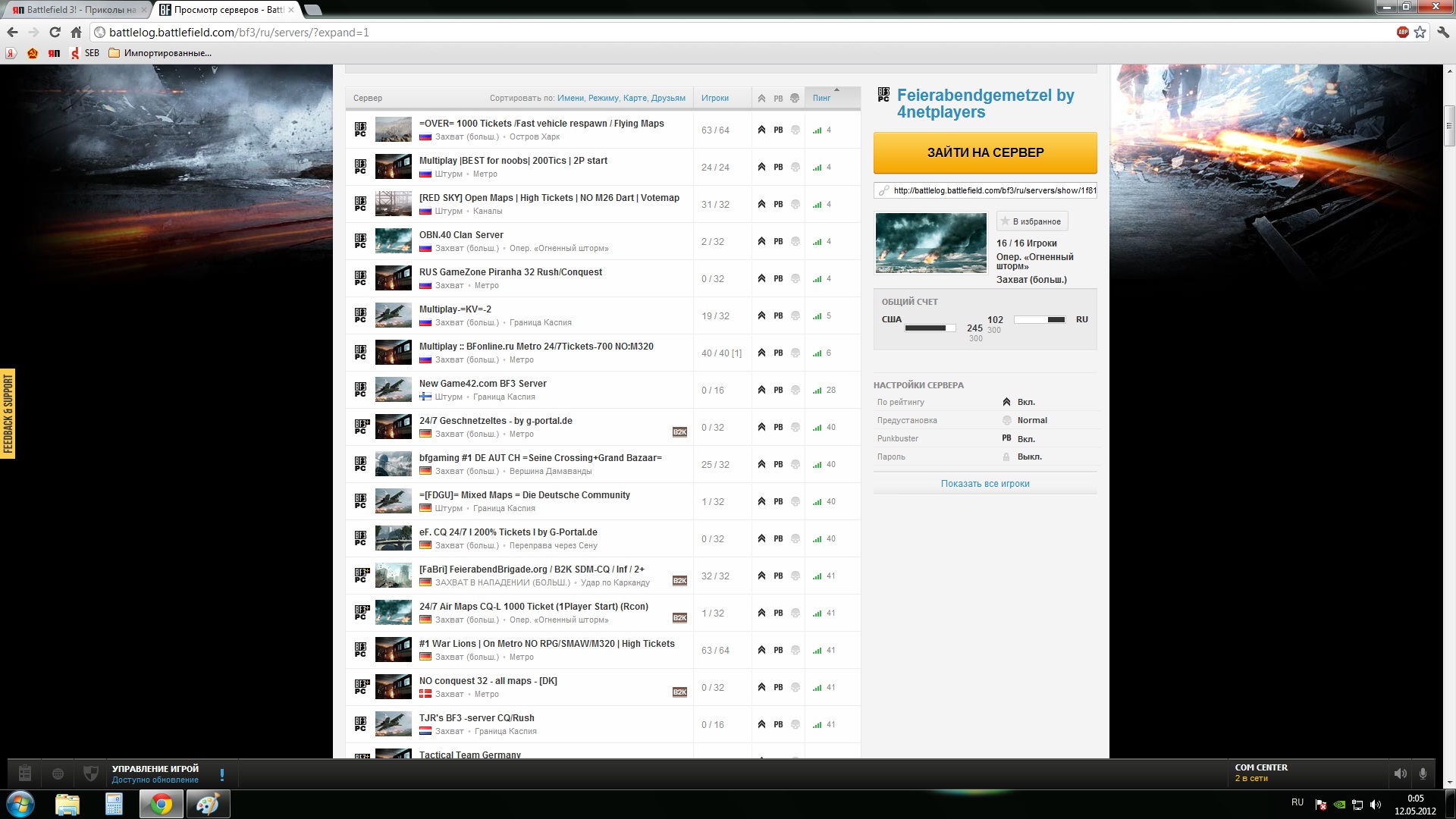
Task: Sort servers by Имени
Action: tap(570, 98)
